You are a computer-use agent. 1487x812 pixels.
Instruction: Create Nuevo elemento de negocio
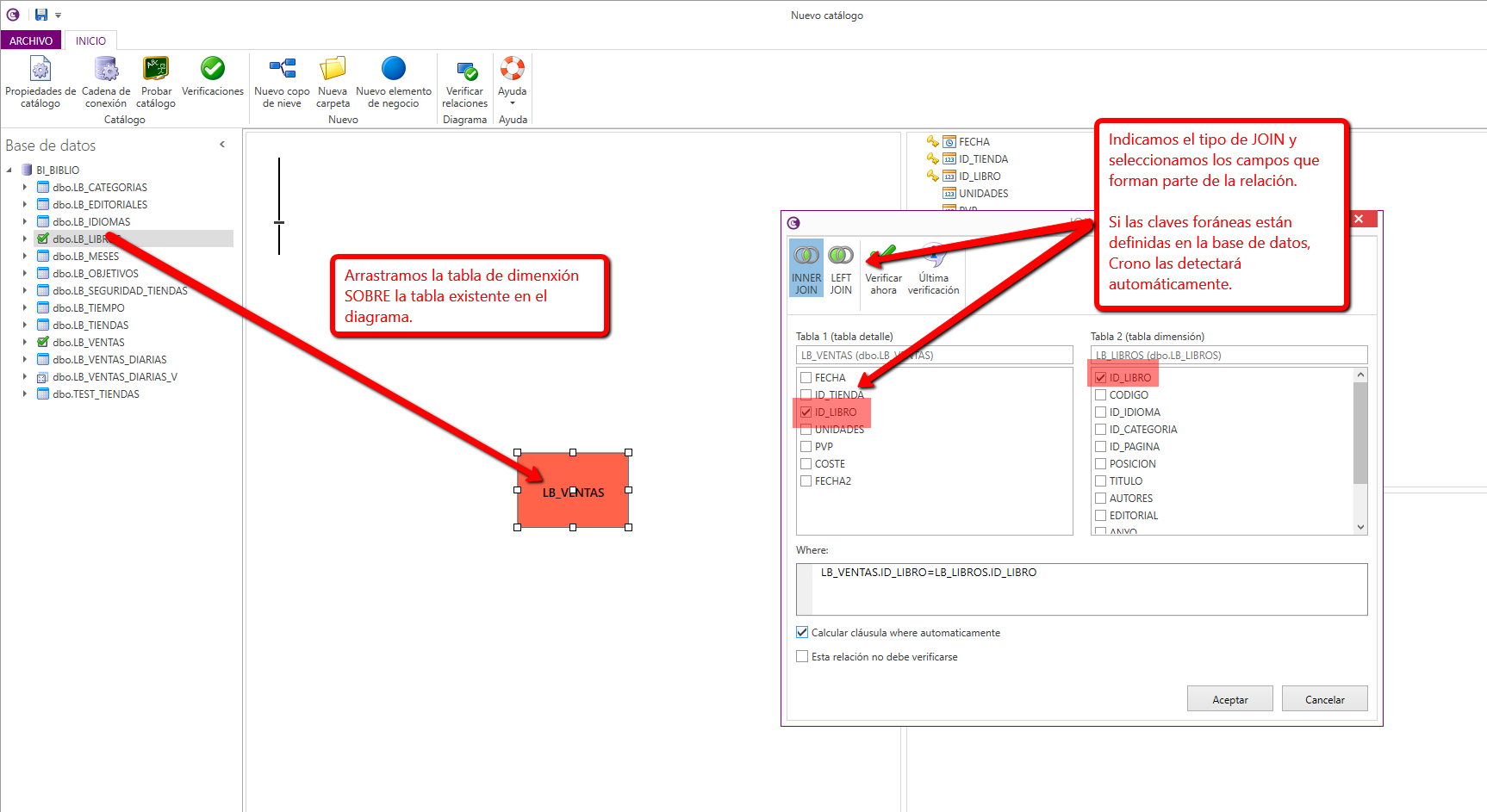tap(393, 82)
